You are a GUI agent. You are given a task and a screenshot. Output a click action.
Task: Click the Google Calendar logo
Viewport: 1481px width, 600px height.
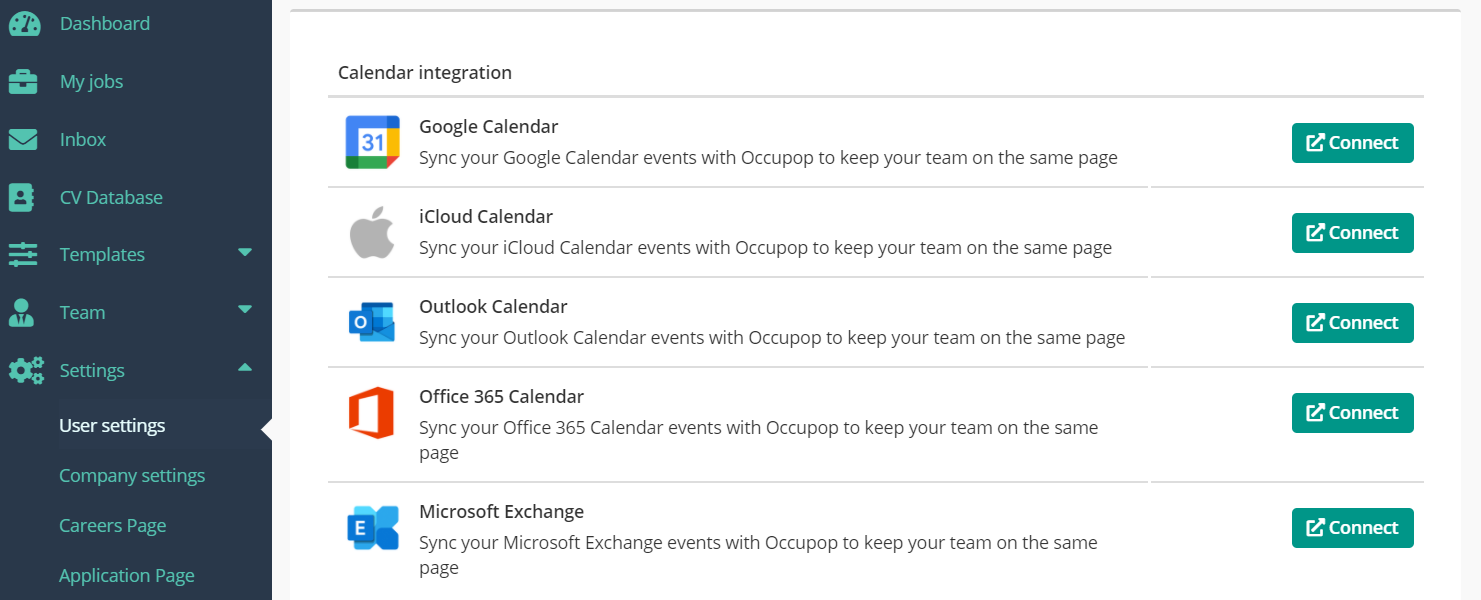pyautogui.click(x=371, y=141)
